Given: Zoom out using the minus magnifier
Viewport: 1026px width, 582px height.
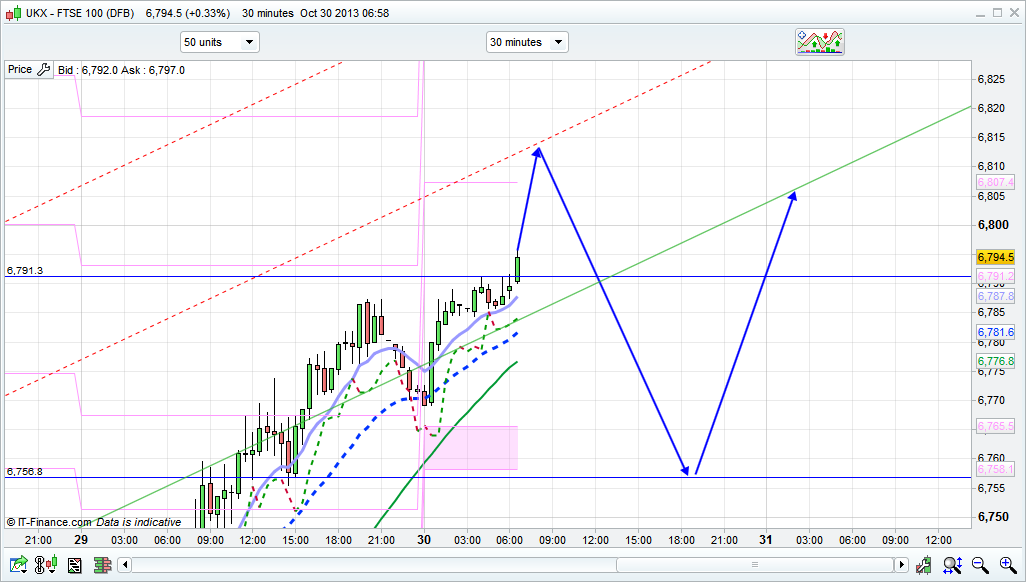Looking at the screenshot, I should (981, 565).
